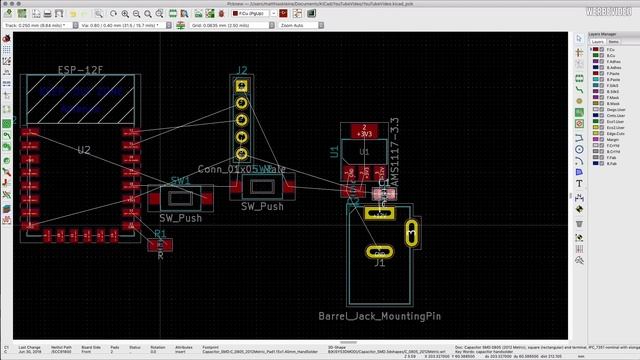This screenshot has width=640, height=360.
Task: Pick the add filled zone tool
Action: [x=579, y=112]
